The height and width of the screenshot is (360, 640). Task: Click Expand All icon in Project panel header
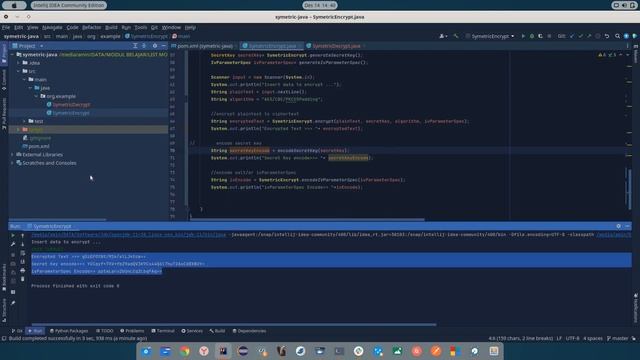[x=135, y=46]
